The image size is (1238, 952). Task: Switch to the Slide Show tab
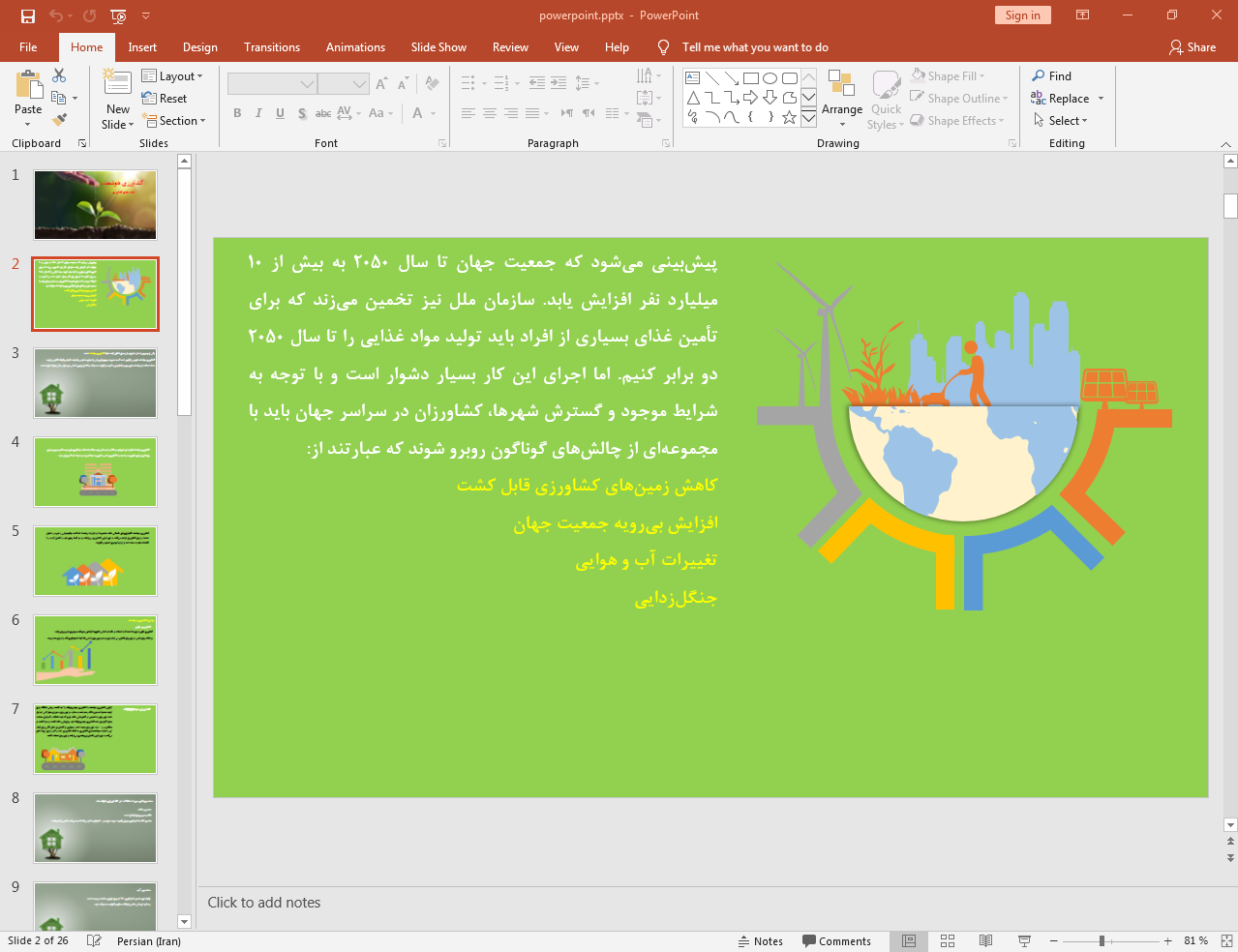[438, 46]
